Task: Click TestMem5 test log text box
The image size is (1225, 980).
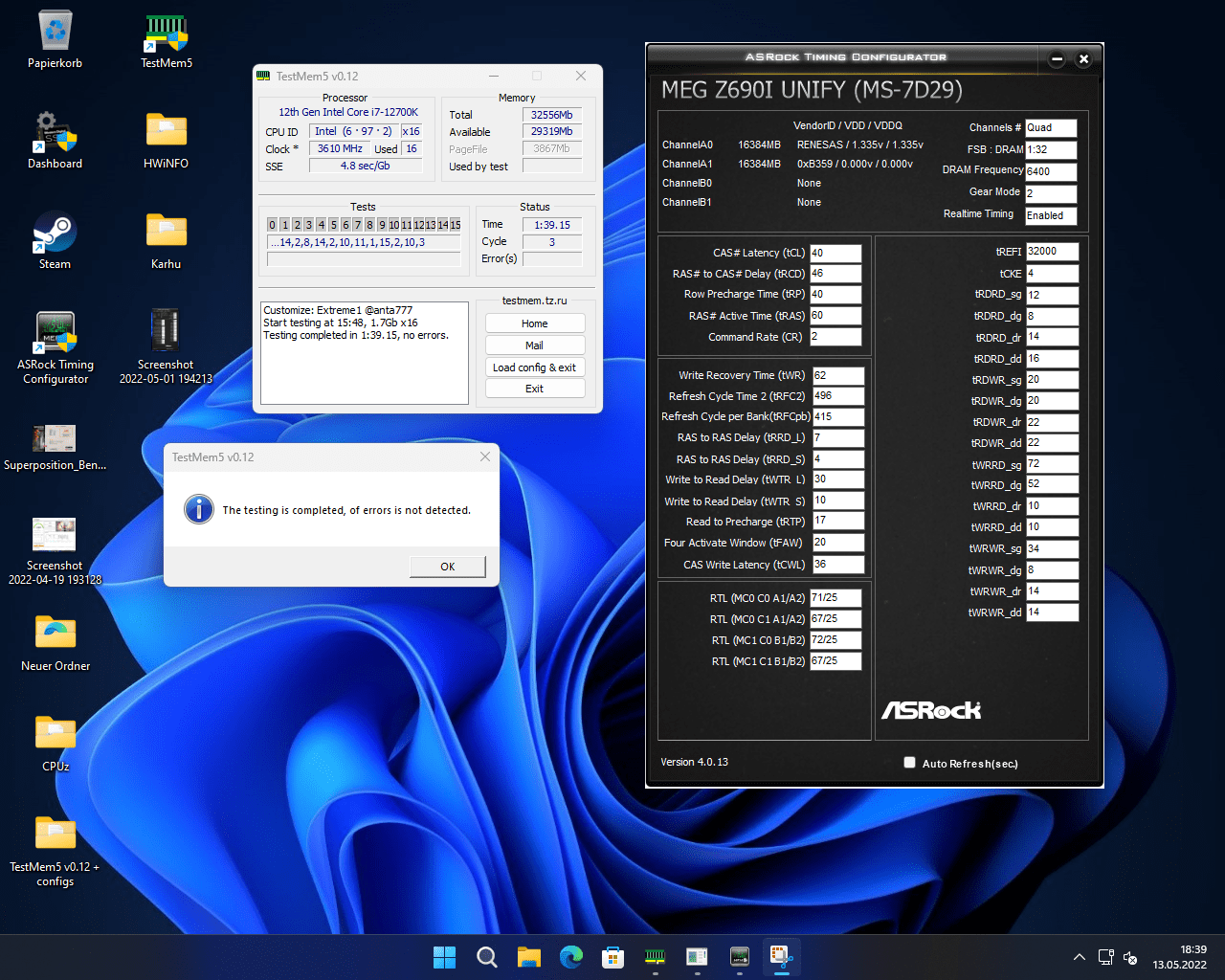Action: point(365,353)
